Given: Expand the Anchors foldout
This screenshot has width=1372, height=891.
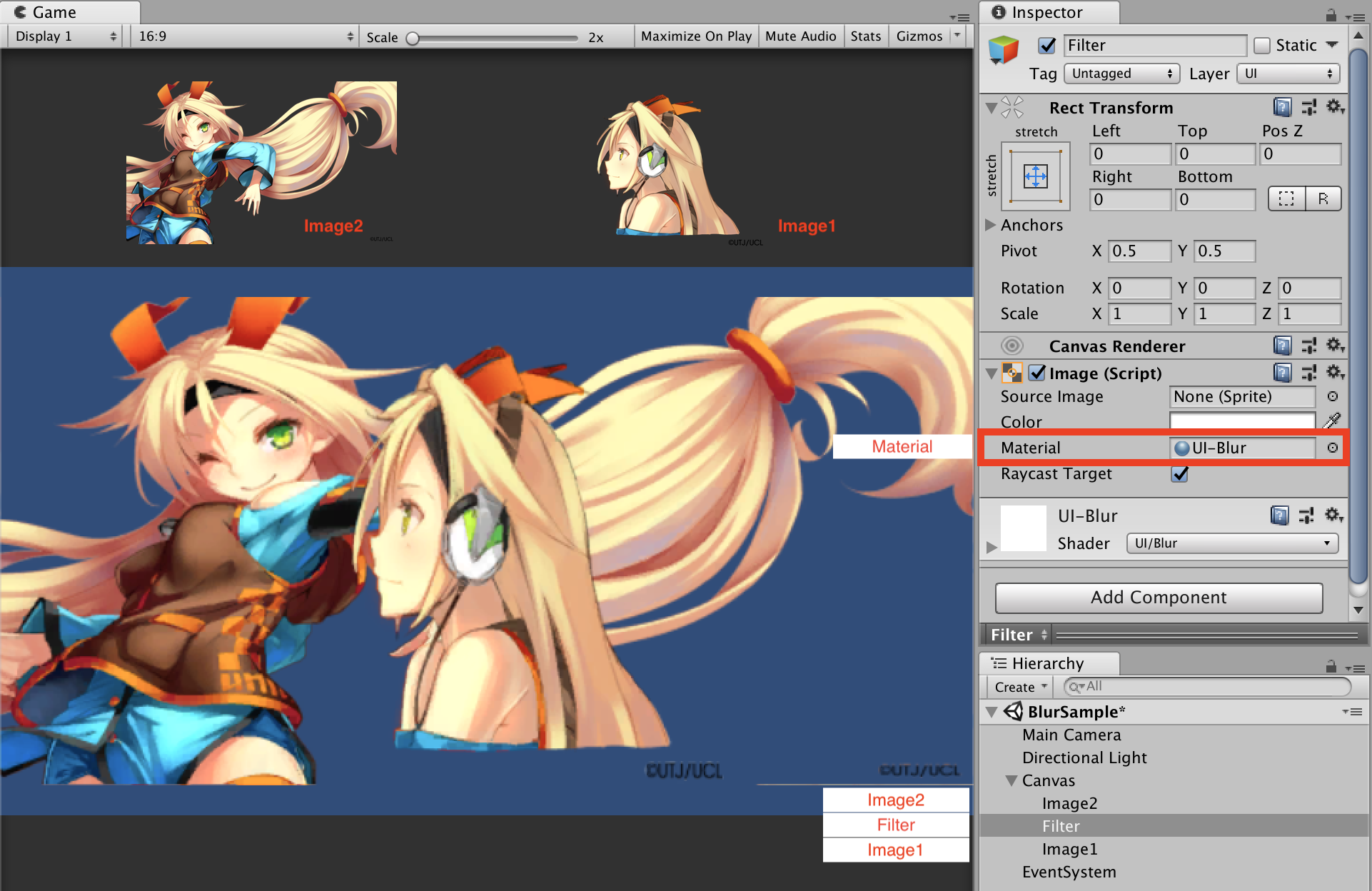Looking at the screenshot, I should [x=990, y=225].
